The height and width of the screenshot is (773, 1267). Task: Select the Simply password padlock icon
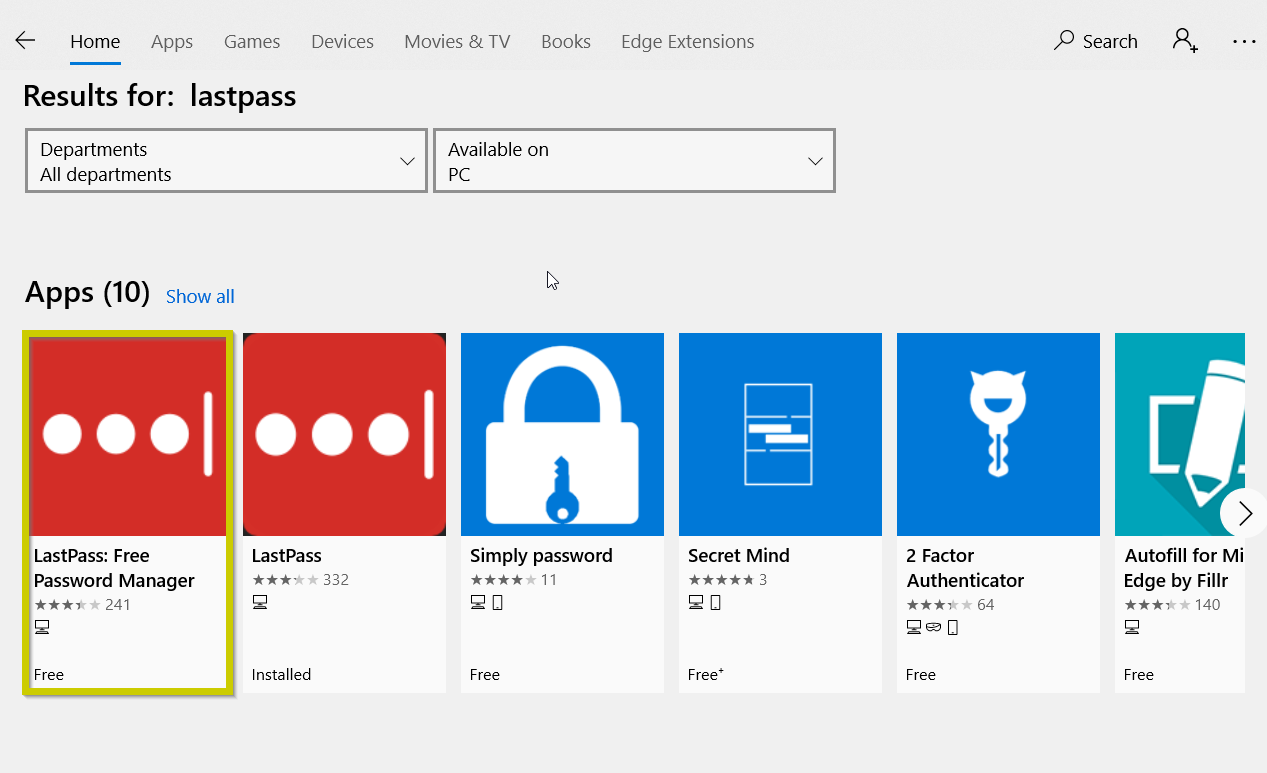point(562,433)
